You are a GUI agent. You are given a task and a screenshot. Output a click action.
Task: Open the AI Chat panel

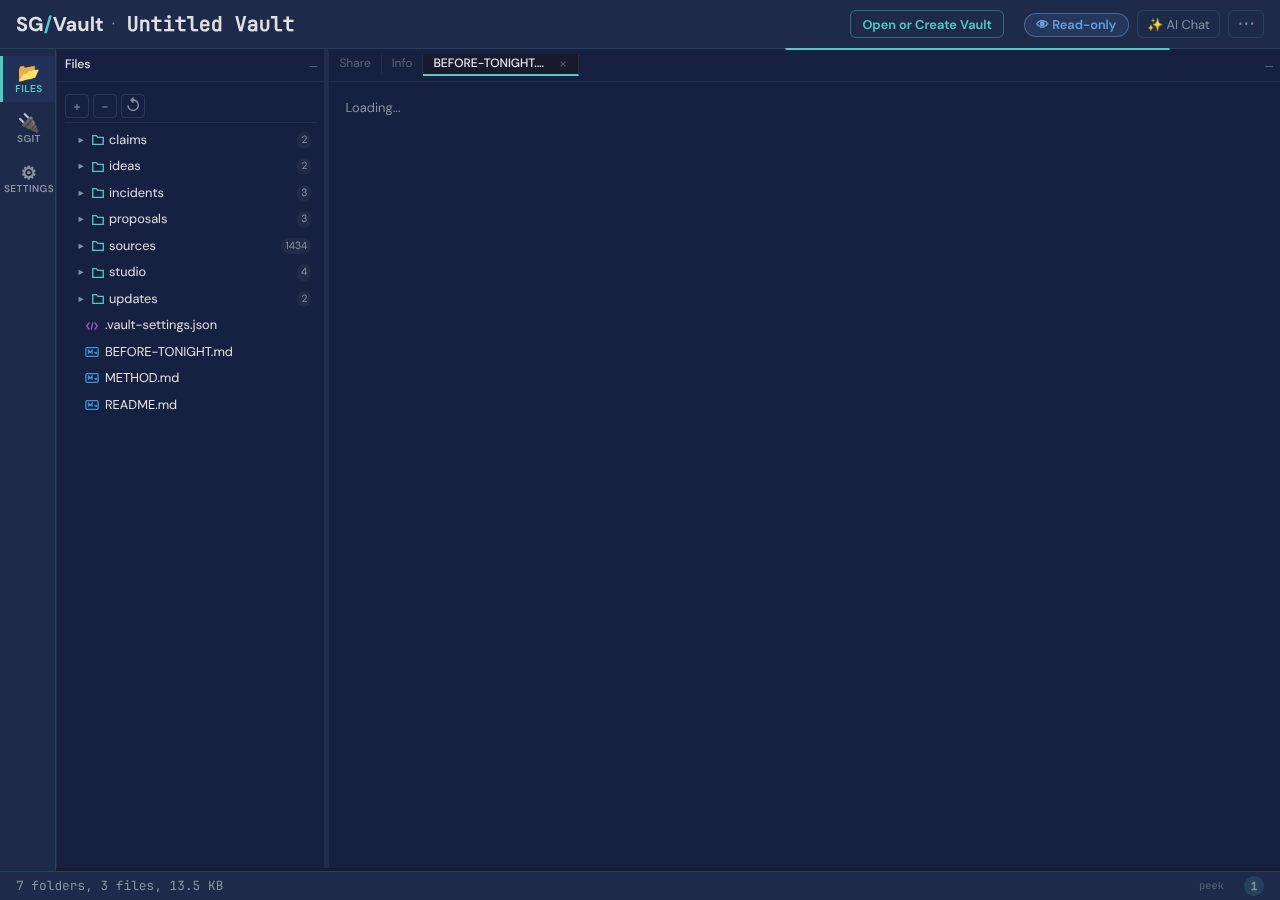1178,24
